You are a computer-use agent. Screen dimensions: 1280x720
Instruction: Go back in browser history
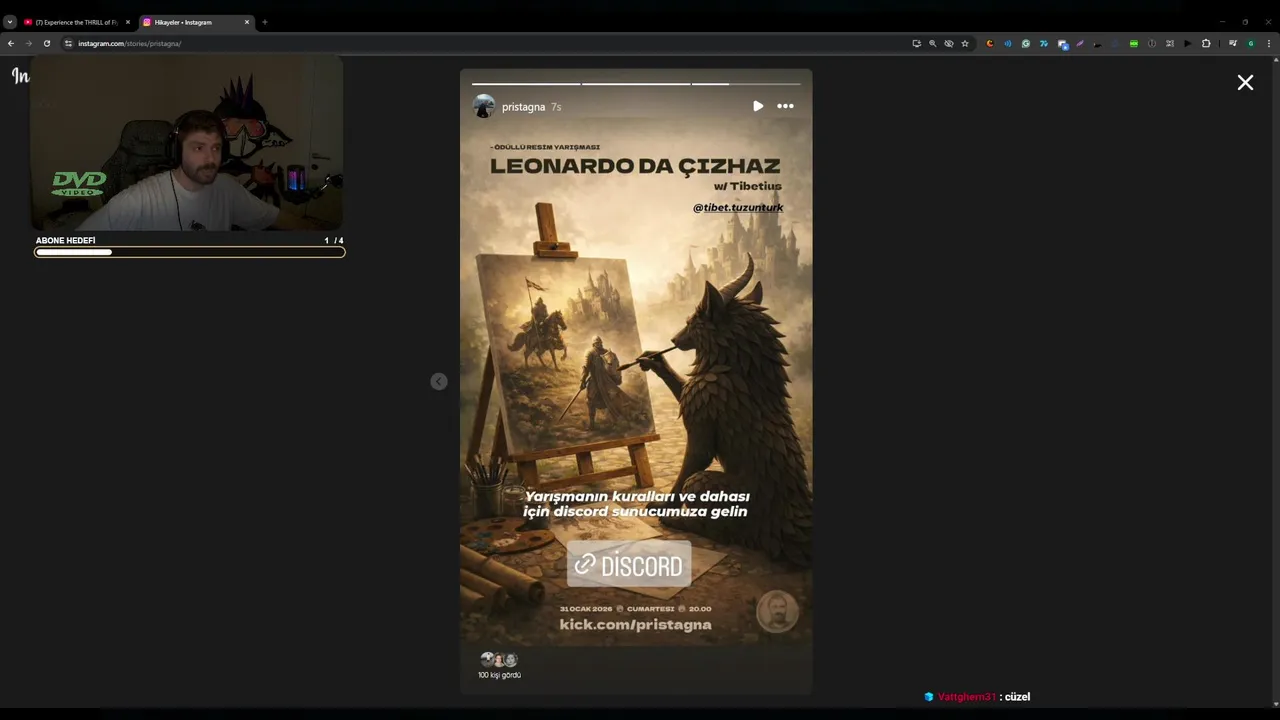(11, 44)
